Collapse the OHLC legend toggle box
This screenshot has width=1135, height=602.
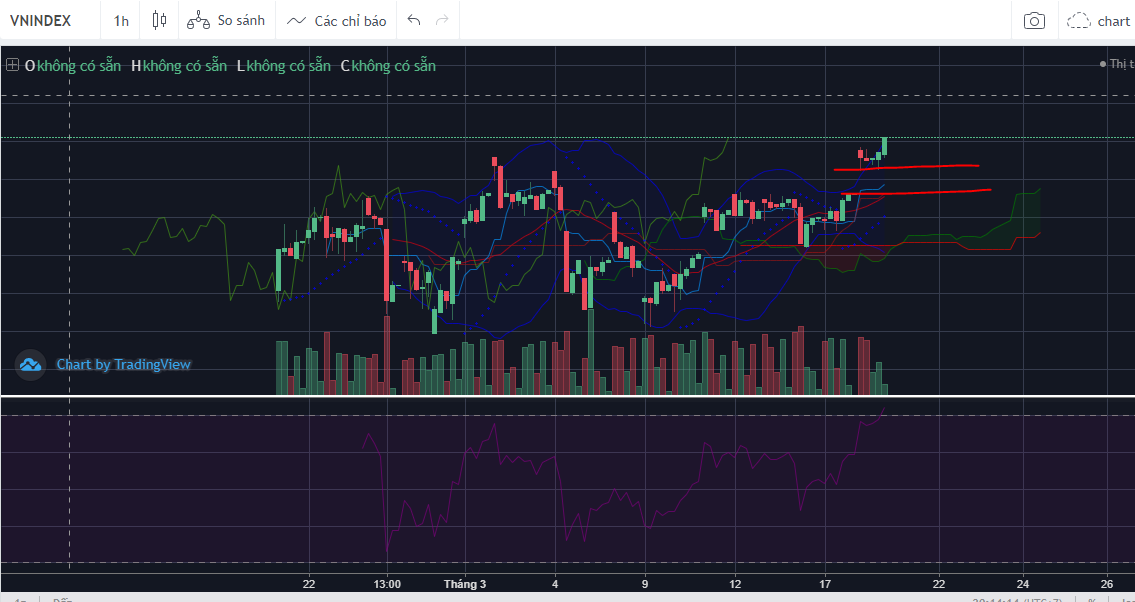click(x=12, y=65)
